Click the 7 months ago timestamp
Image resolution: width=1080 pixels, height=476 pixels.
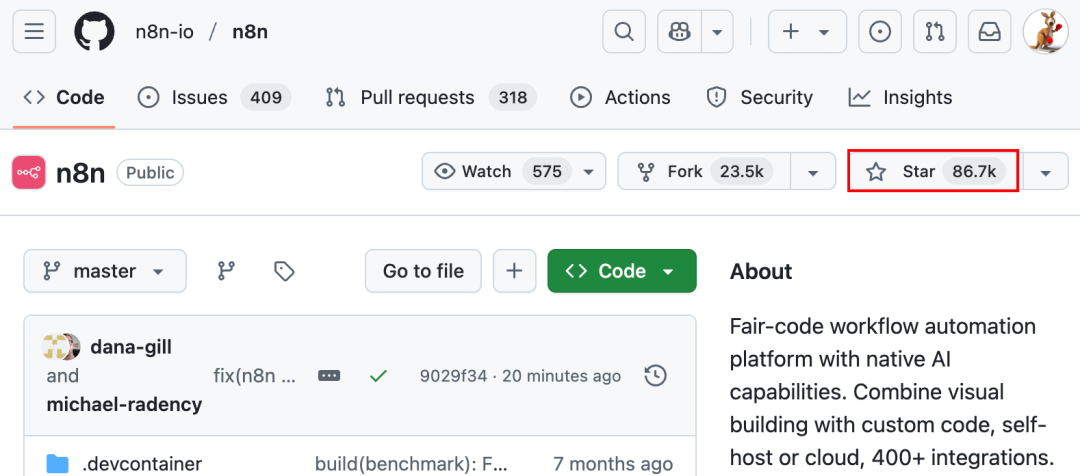coord(613,464)
